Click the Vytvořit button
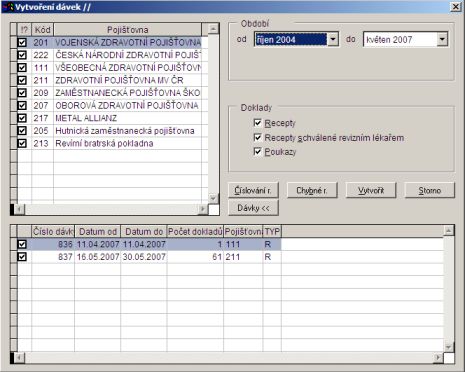The image size is (465, 372). (x=371, y=190)
